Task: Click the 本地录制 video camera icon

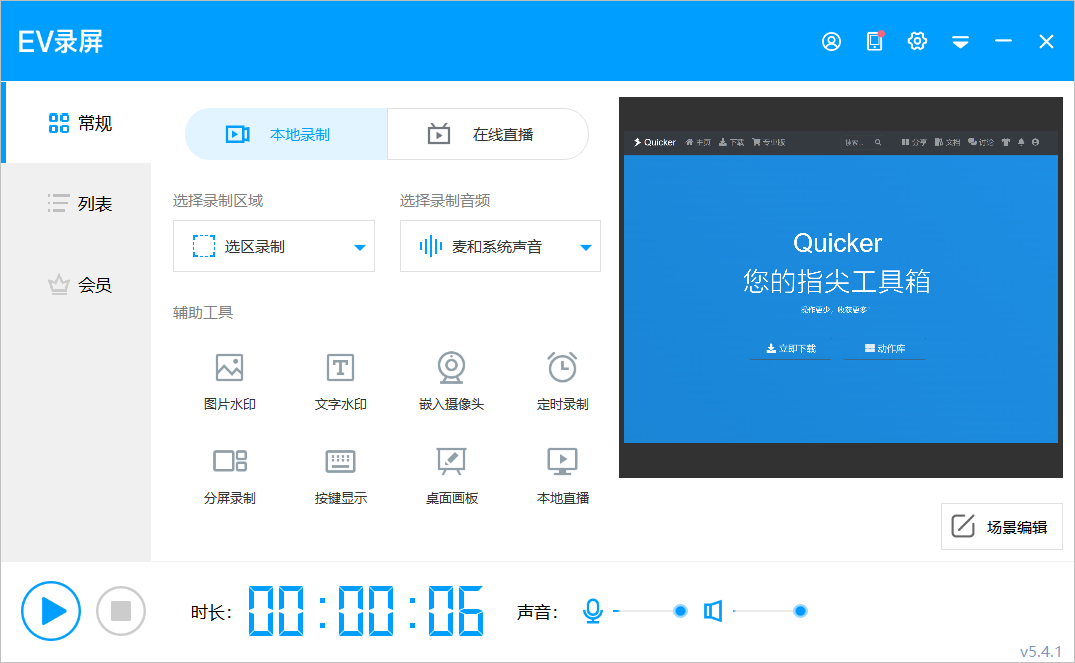Action: (x=238, y=134)
